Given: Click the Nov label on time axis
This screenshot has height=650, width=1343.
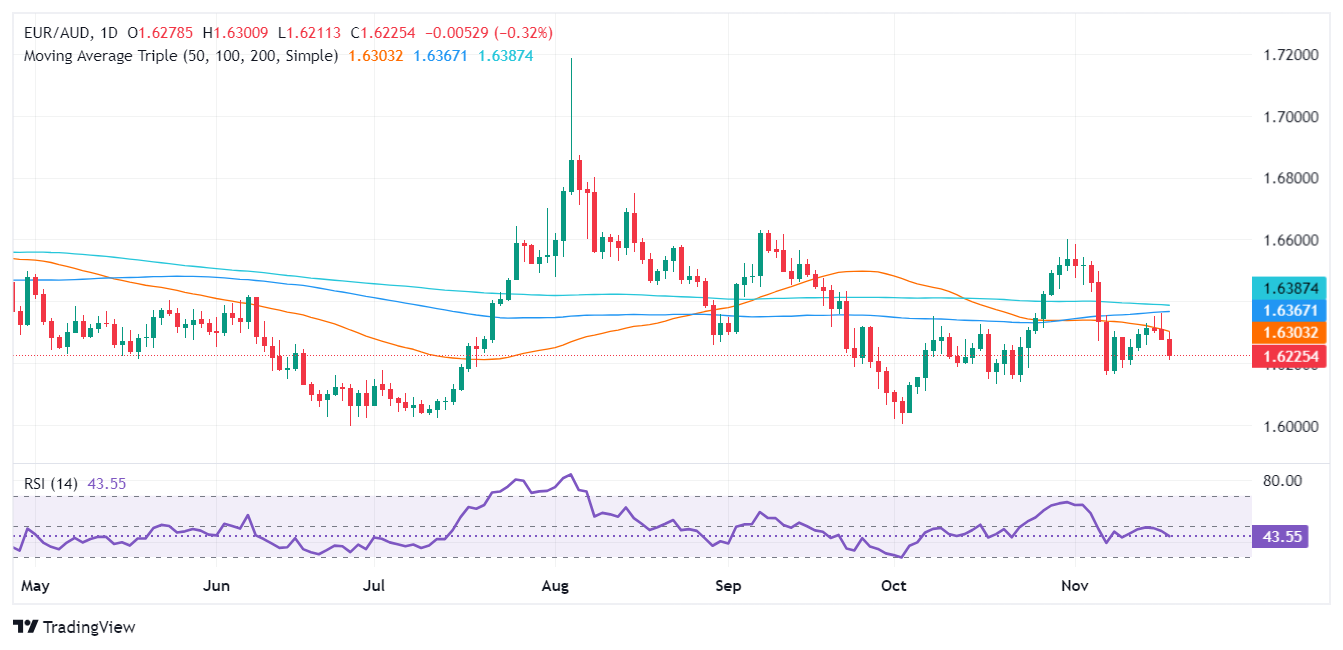Looking at the screenshot, I should [x=1074, y=585].
